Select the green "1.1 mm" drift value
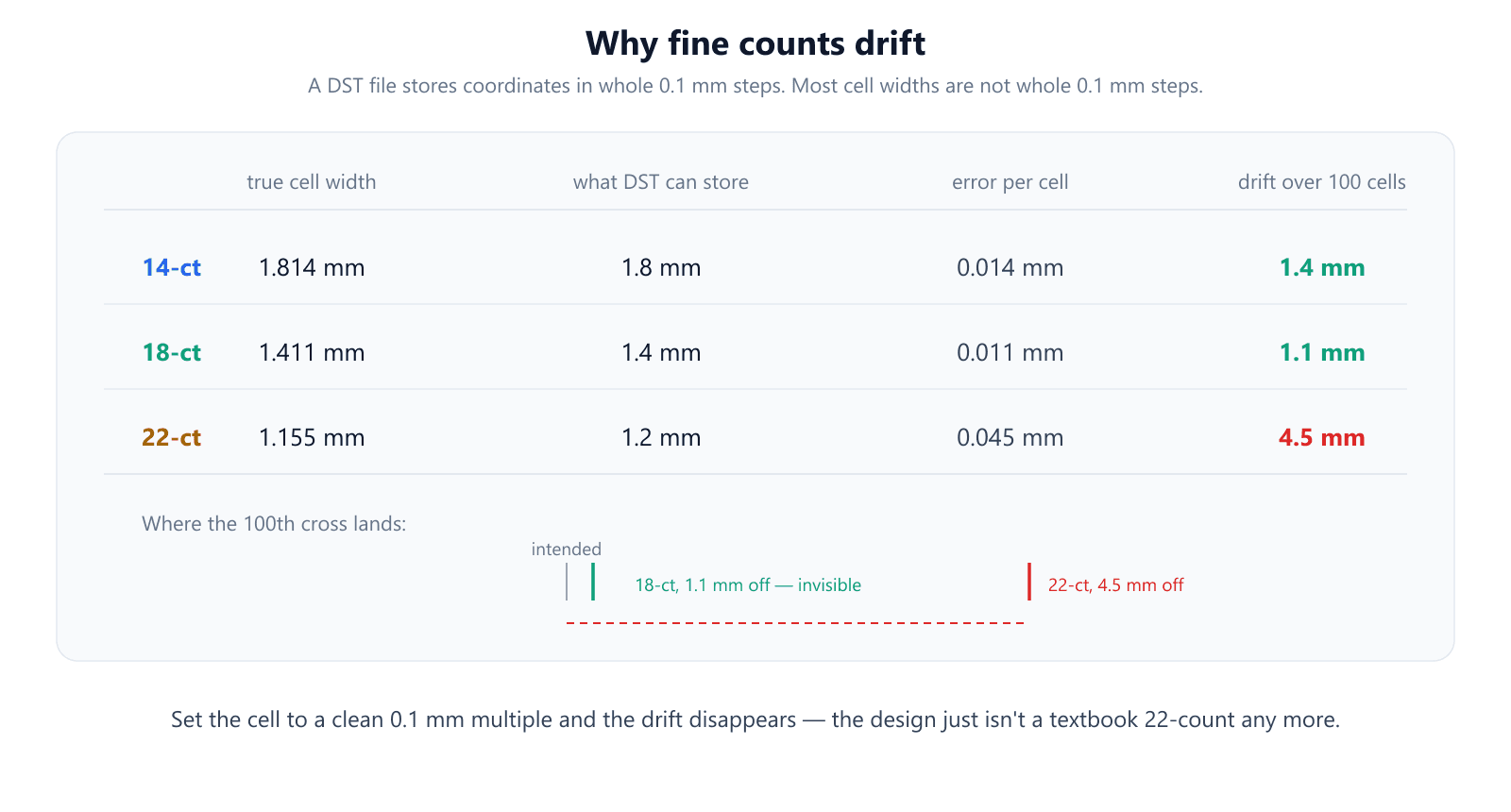 click(x=1322, y=353)
